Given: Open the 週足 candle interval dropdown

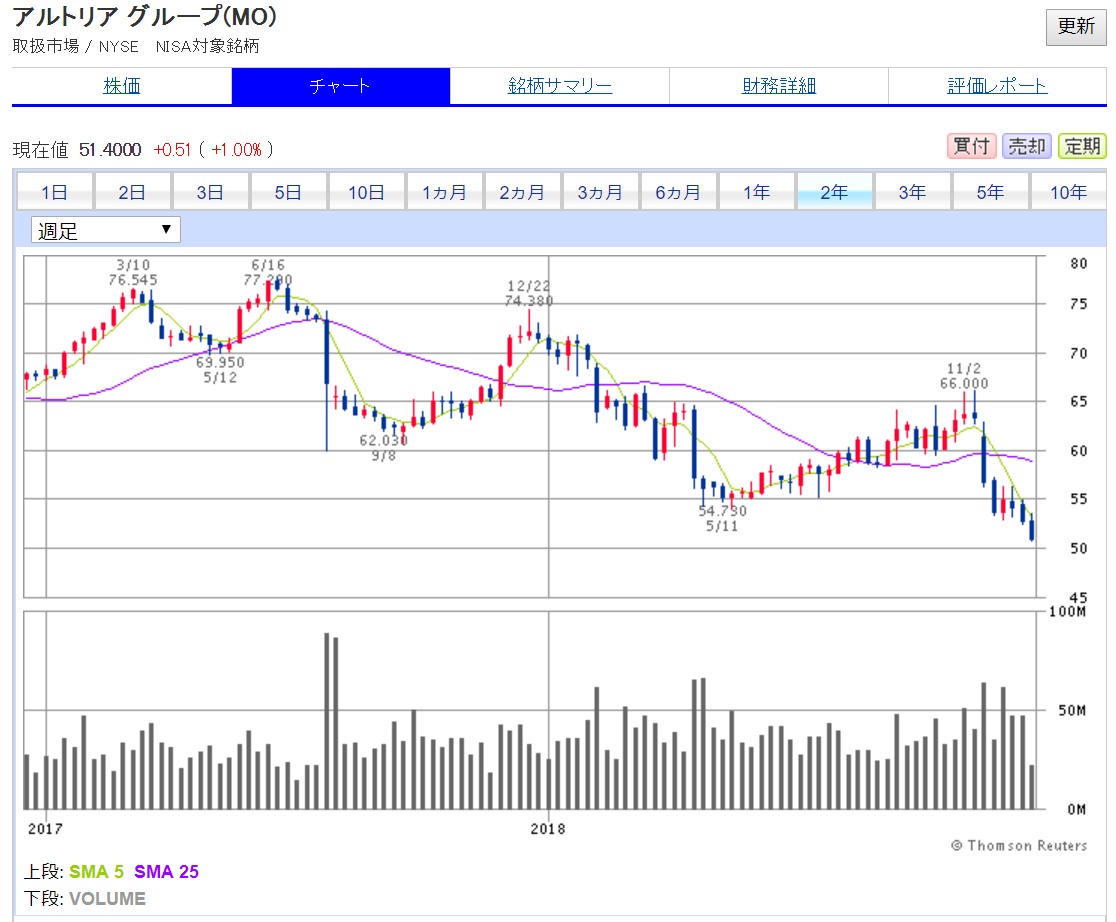Looking at the screenshot, I should (x=105, y=230).
